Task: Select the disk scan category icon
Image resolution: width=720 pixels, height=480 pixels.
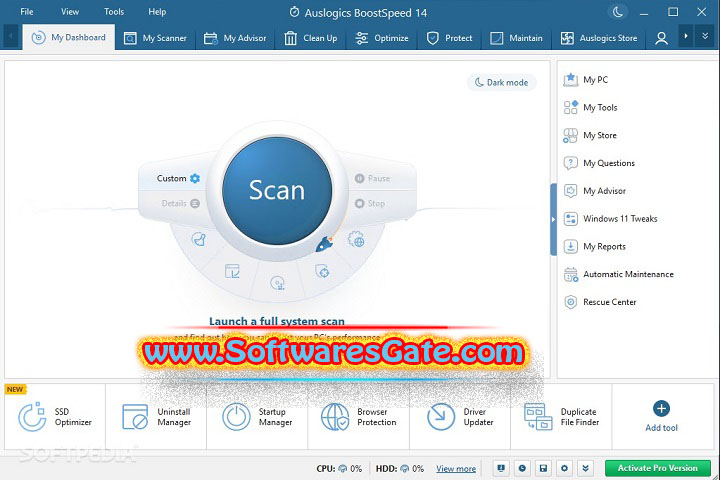Action: [277, 283]
